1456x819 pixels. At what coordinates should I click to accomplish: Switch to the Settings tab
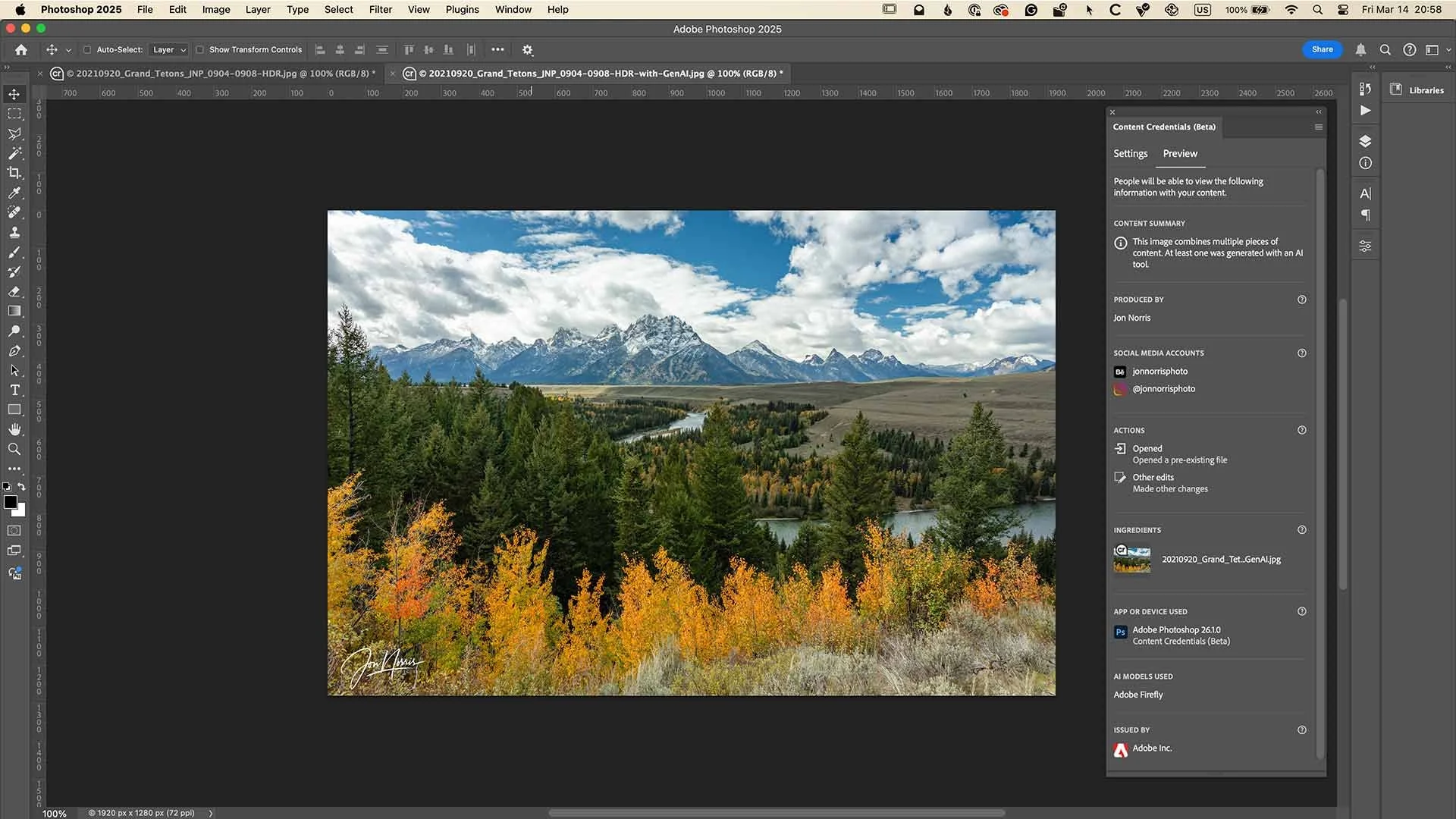(x=1130, y=153)
